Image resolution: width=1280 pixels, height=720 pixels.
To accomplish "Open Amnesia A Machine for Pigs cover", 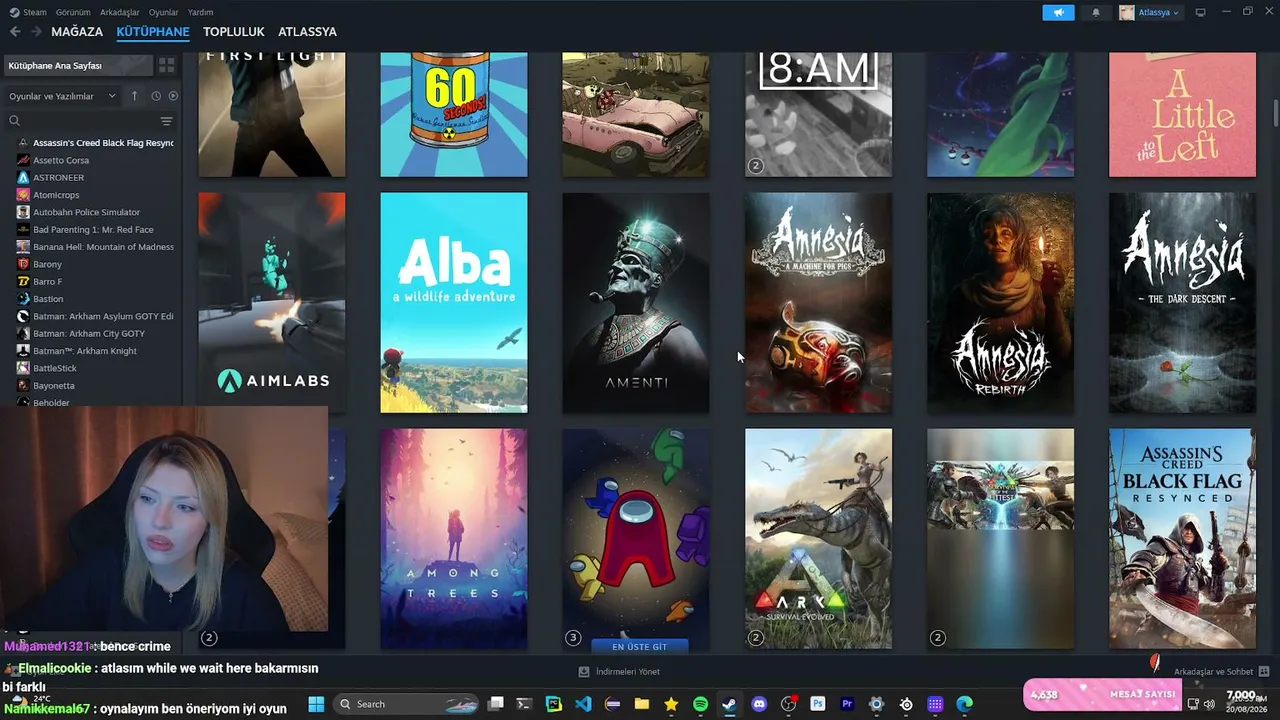I will 818,302.
